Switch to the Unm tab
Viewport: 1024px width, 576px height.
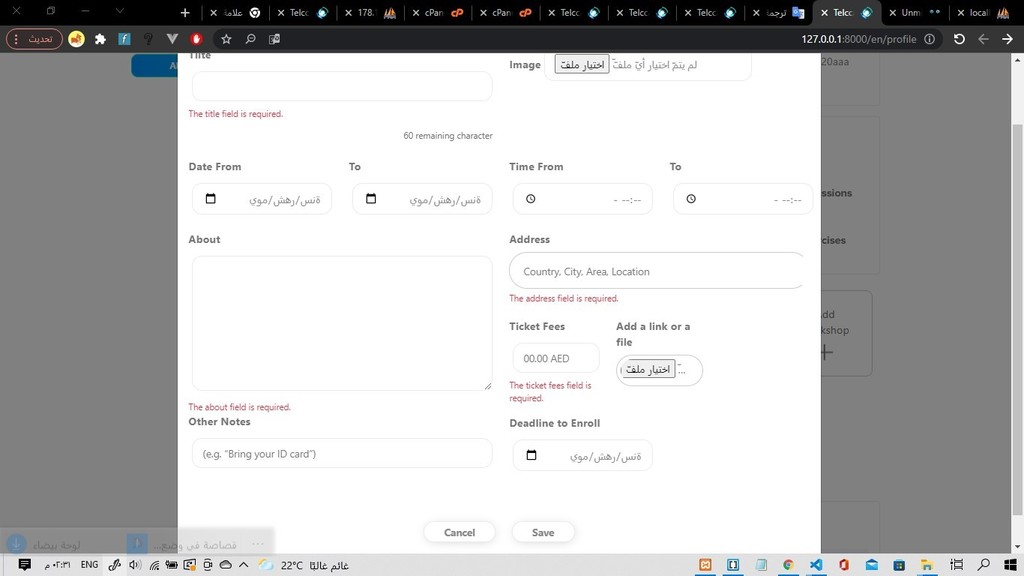[916, 12]
